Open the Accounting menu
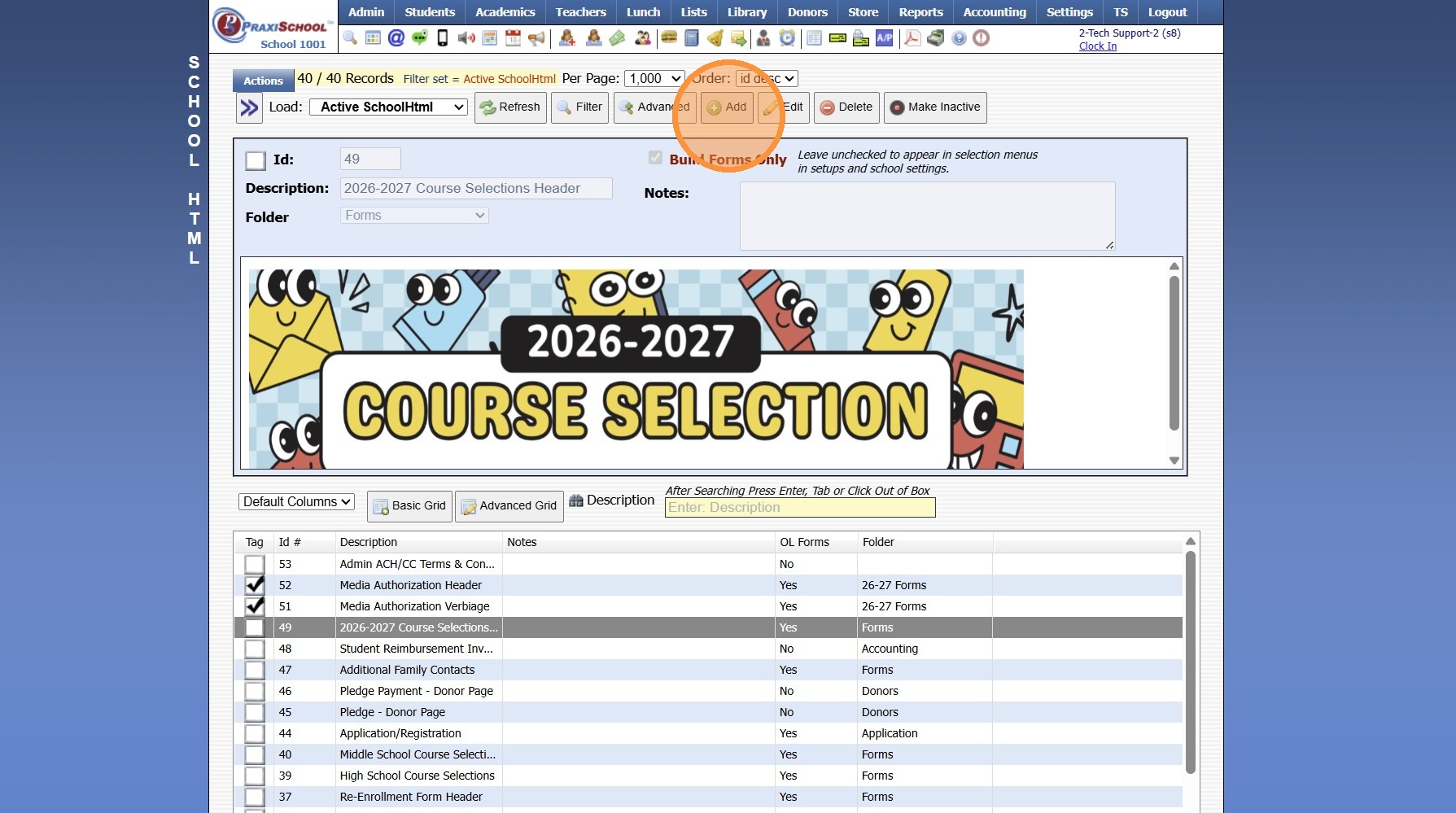The height and width of the screenshot is (813, 1456). [x=995, y=12]
